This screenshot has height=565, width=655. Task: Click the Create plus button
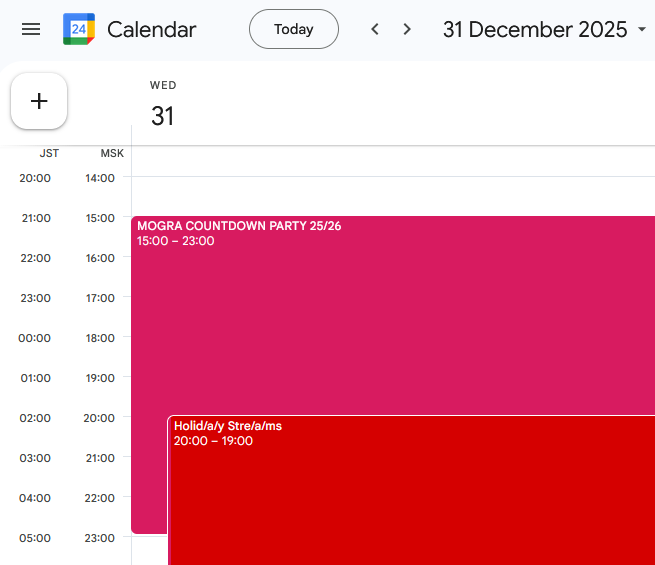click(x=39, y=101)
